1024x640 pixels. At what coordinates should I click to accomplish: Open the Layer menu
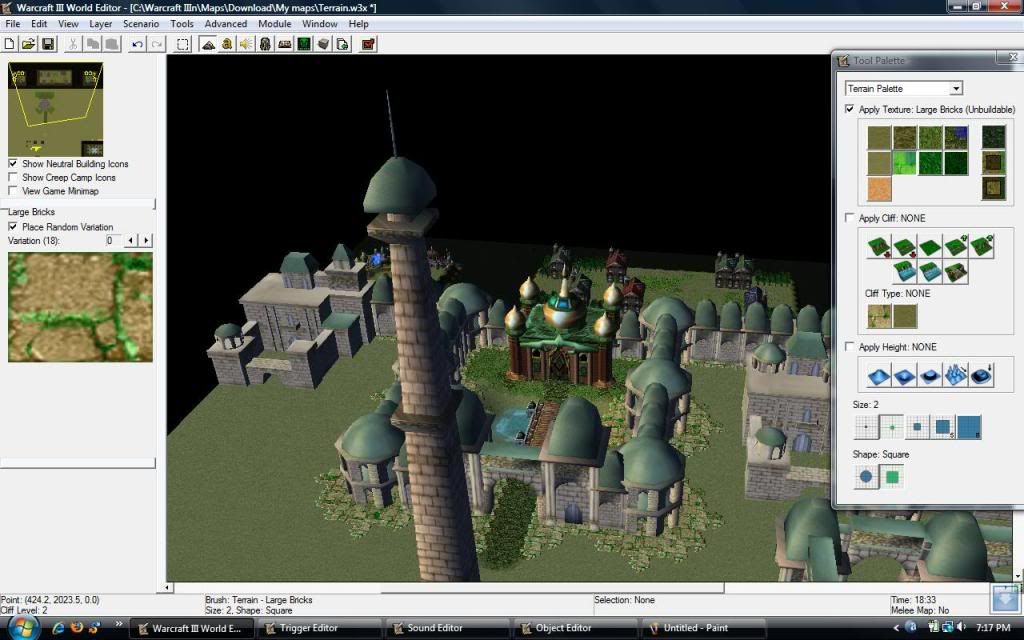101,24
